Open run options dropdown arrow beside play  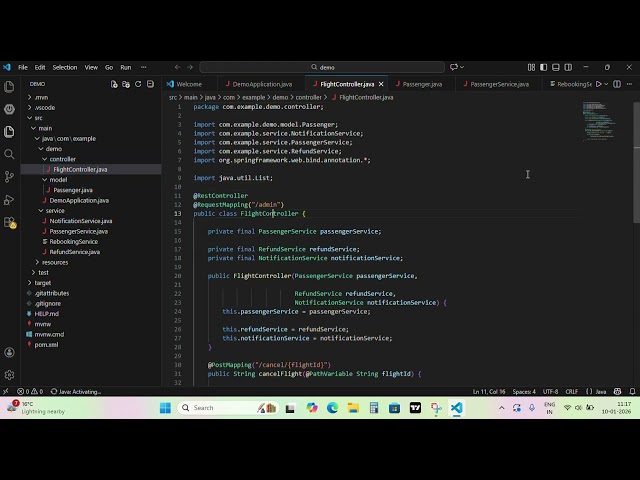(x=606, y=84)
